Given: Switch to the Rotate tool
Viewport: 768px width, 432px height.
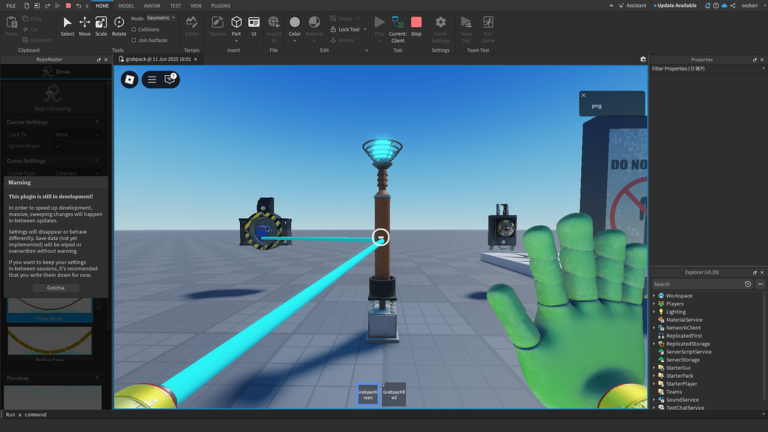Looking at the screenshot, I should (x=119, y=26).
